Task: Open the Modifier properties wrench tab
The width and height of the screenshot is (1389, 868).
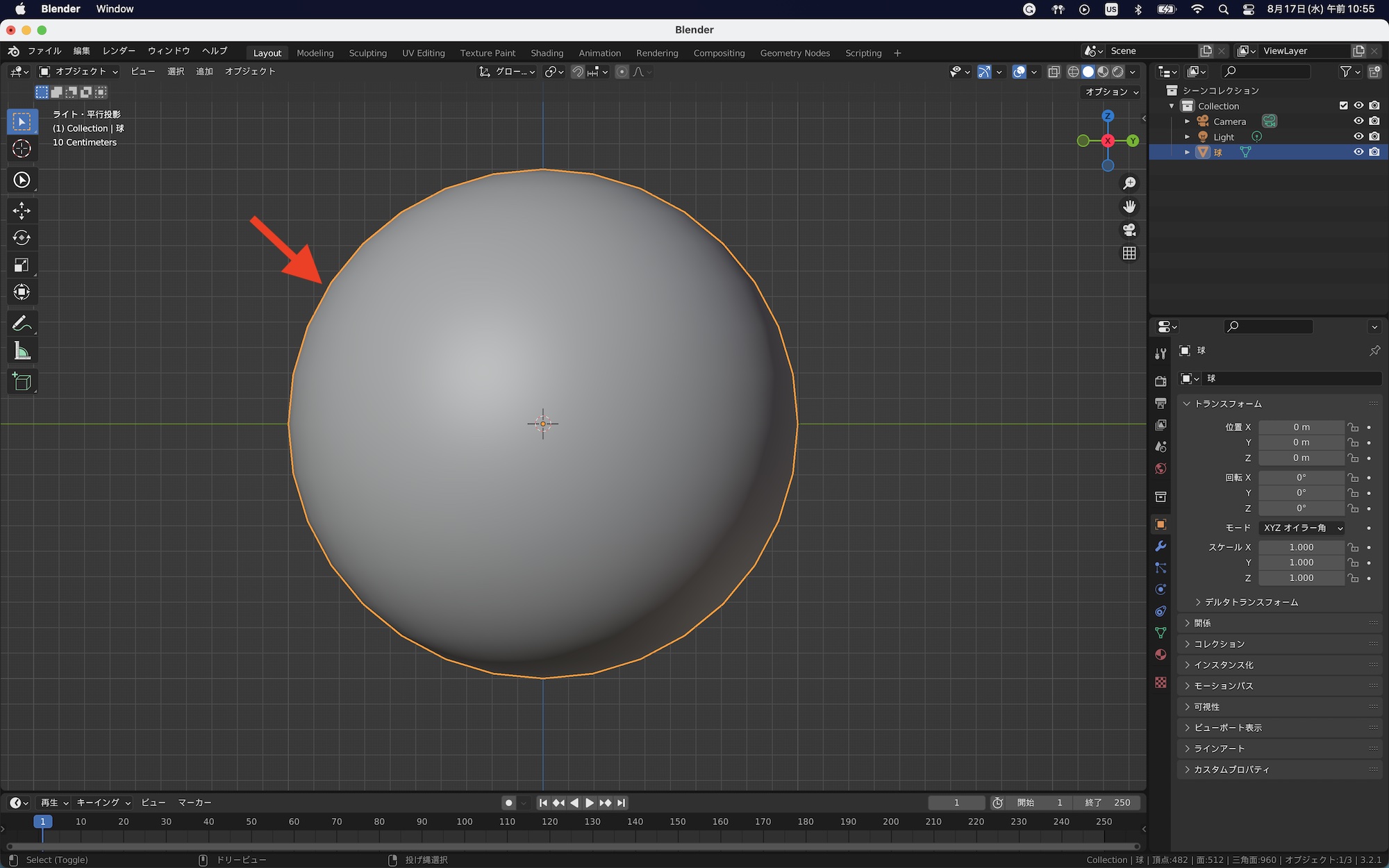Action: pos(1161,546)
